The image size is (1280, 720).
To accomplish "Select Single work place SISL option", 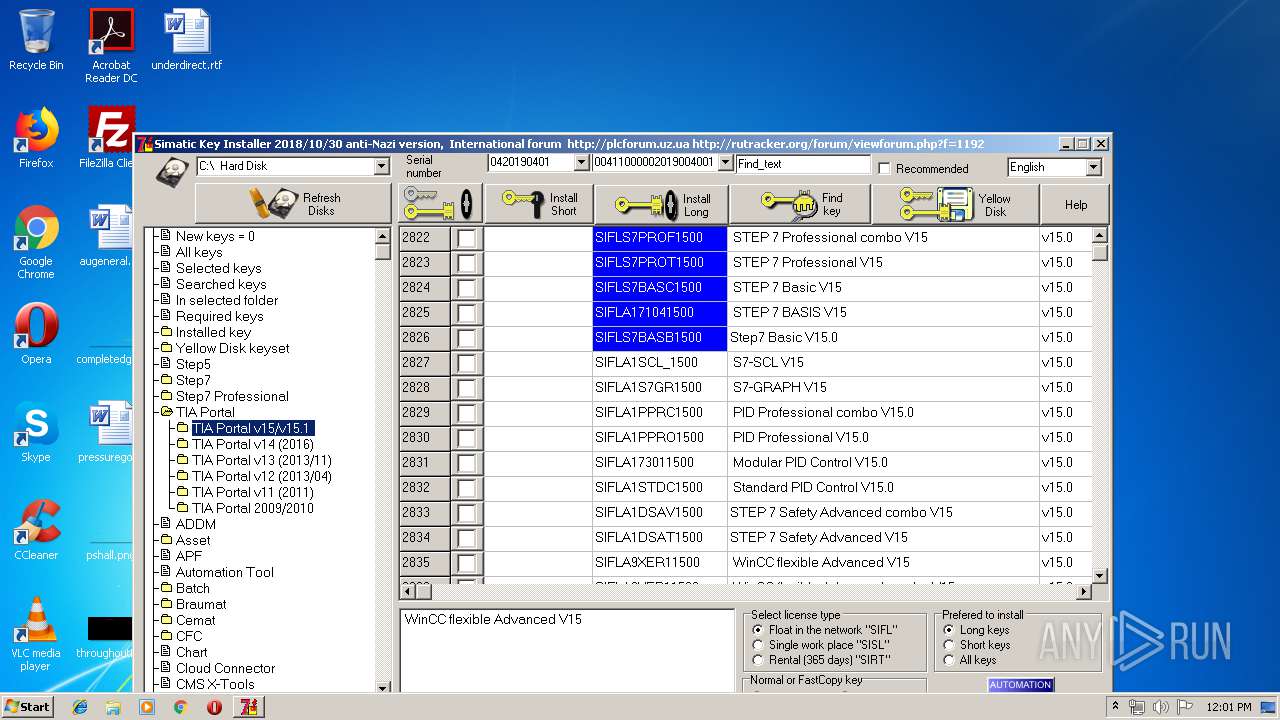I will point(758,645).
